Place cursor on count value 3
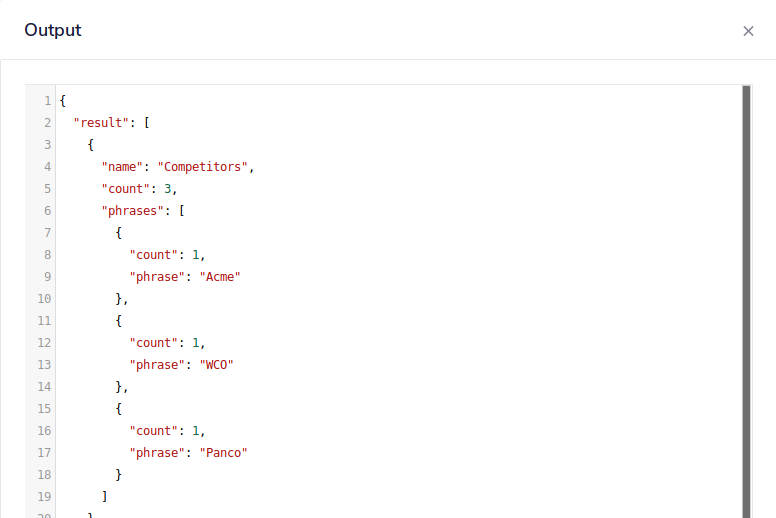Image resolution: width=776 pixels, height=518 pixels. 168,189
